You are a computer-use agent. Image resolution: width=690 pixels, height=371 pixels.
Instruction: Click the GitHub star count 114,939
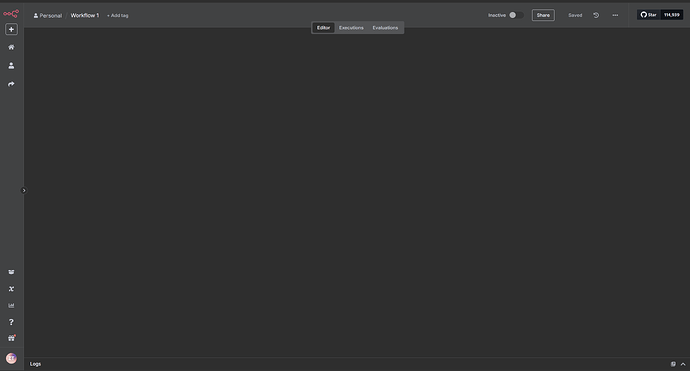tap(672, 15)
